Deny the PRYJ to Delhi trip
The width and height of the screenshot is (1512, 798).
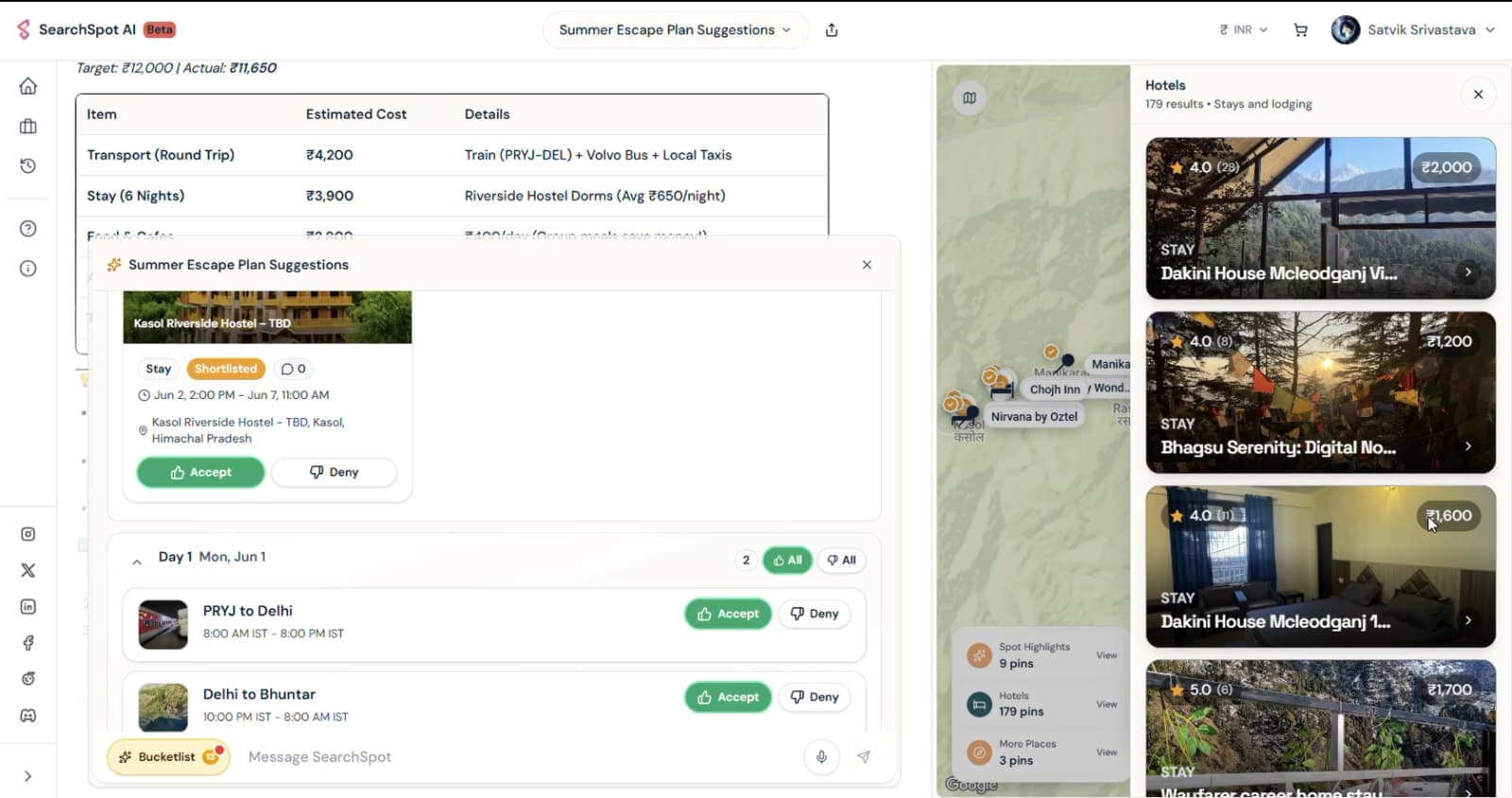click(814, 615)
